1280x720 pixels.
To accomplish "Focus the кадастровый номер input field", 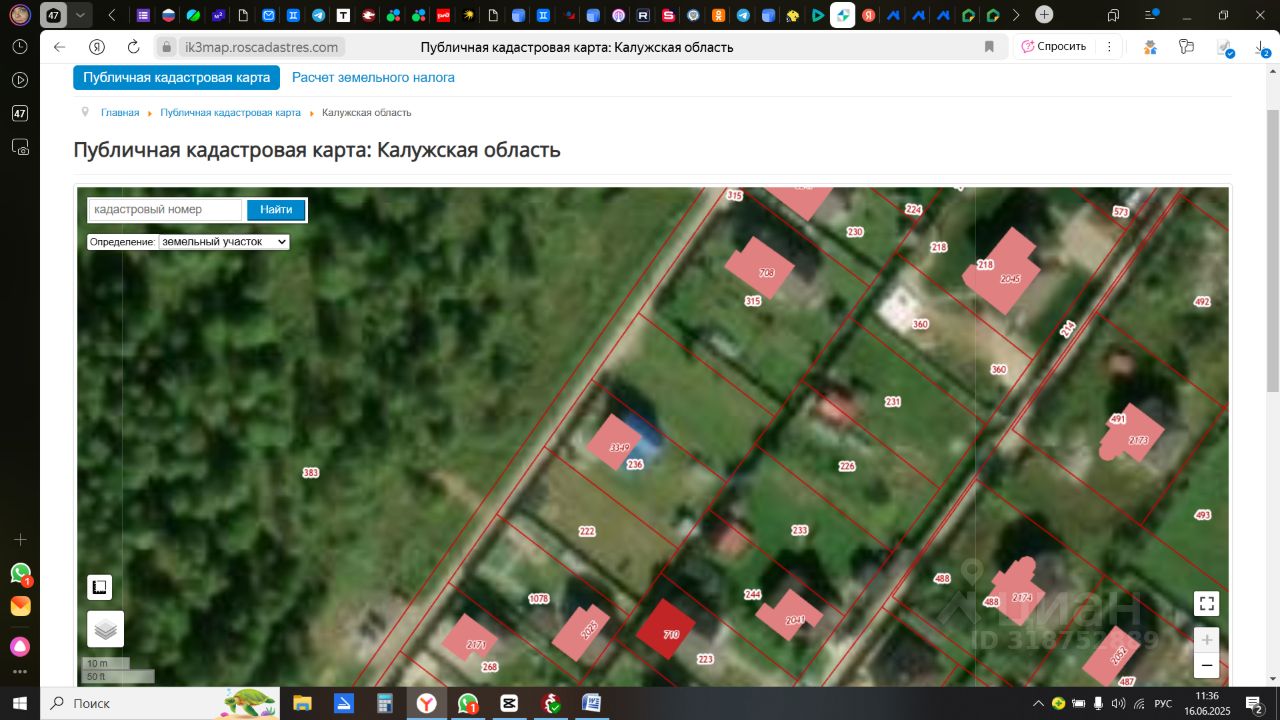I will pos(165,210).
